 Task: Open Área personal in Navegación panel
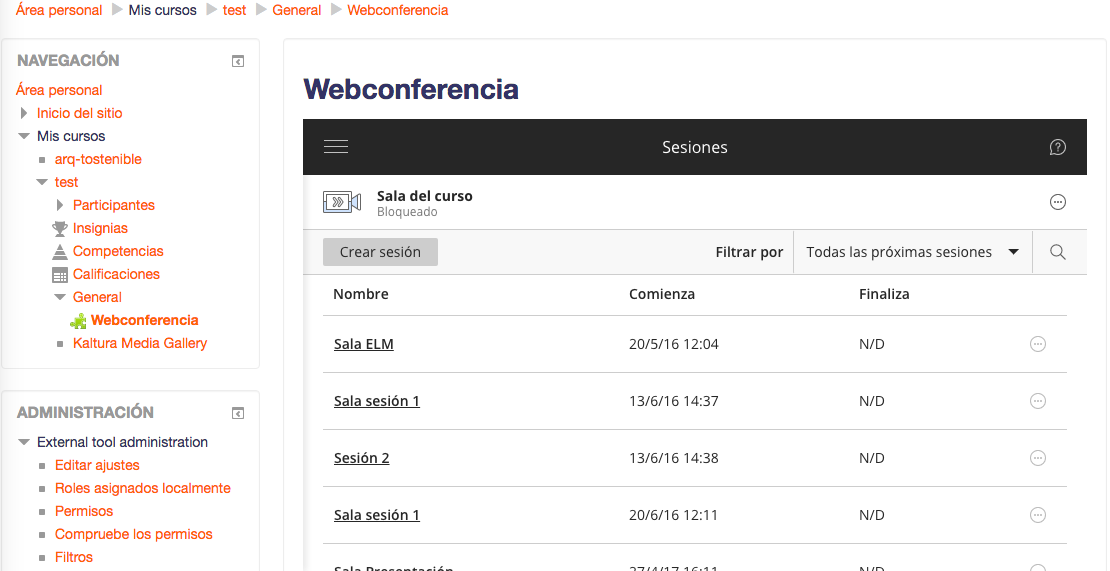point(59,90)
